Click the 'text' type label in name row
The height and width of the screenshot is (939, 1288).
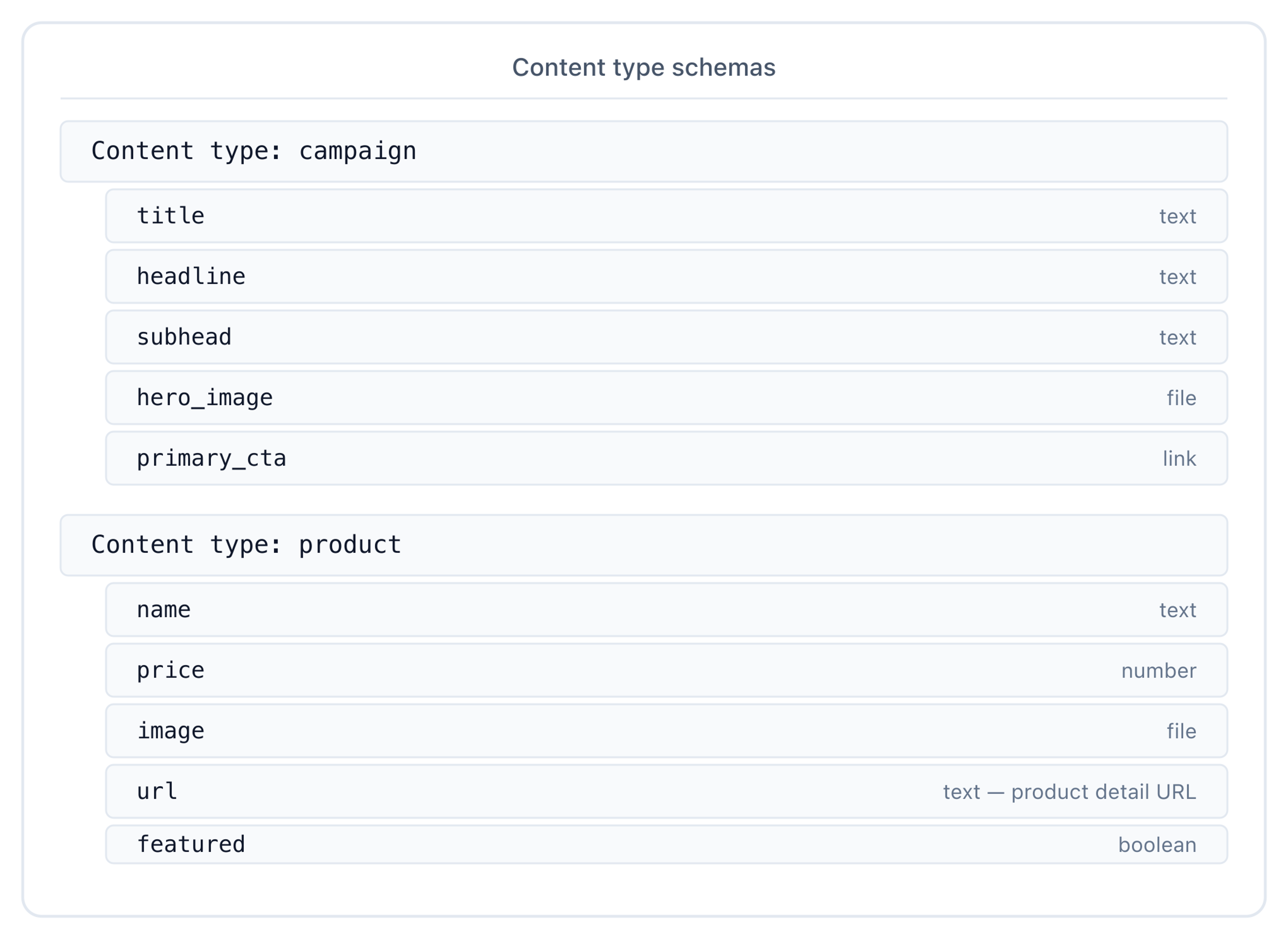[1178, 610]
